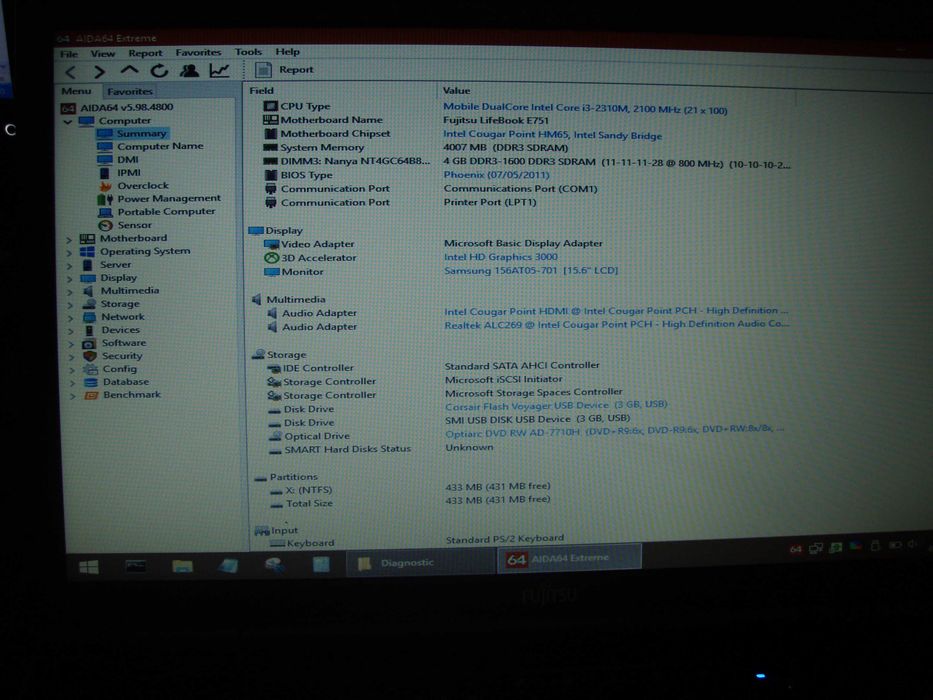Open the graph chart toolbar icon
Viewport: 933px width, 700px height.
pos(220,70)
